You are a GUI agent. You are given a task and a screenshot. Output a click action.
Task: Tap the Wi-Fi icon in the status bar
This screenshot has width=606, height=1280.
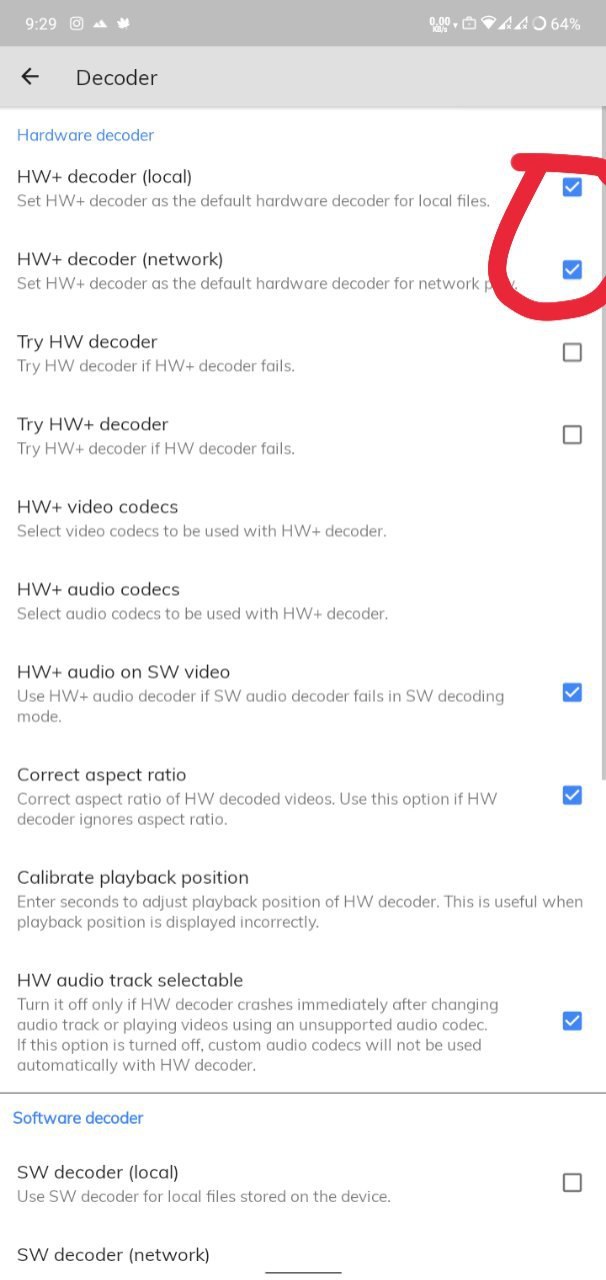[488, 23]
